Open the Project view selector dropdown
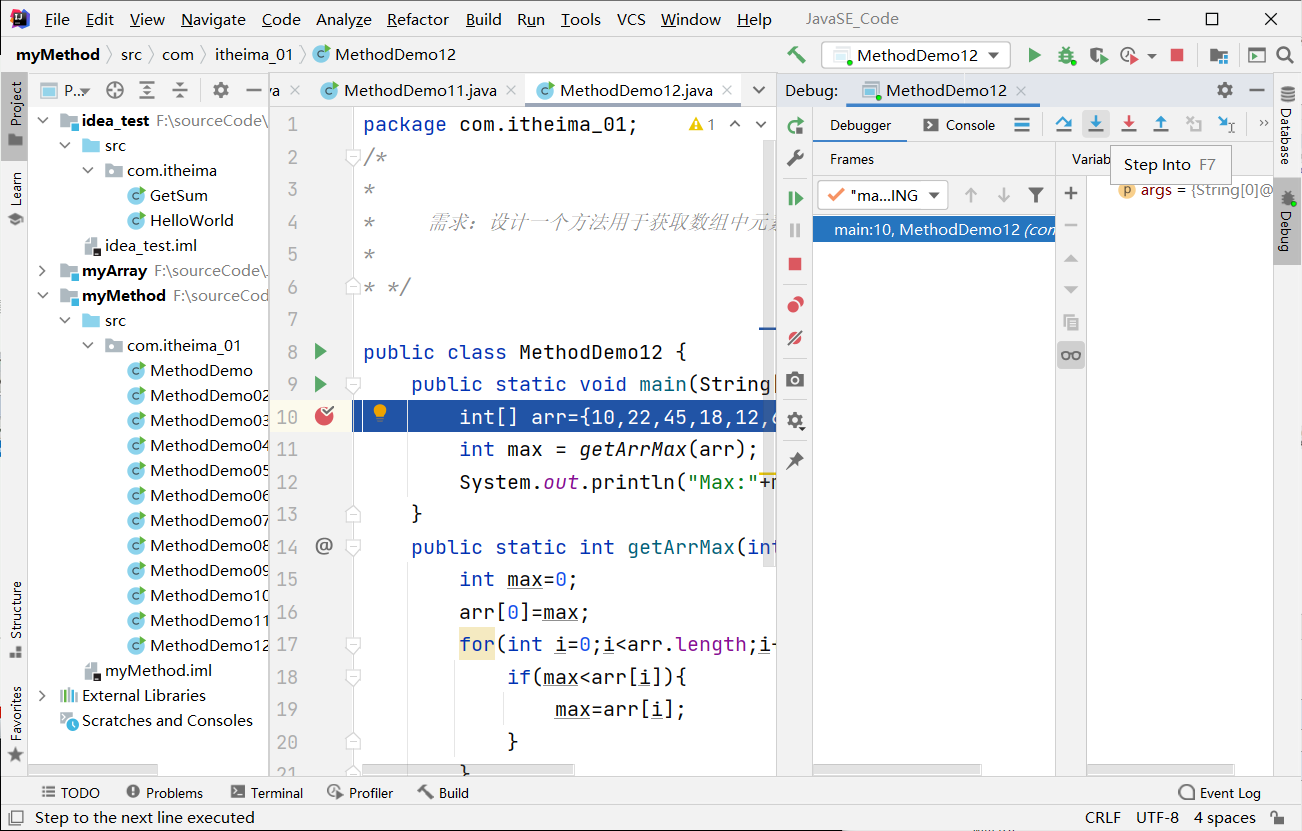Viewport: 1302px width, 831px height. 66,90
